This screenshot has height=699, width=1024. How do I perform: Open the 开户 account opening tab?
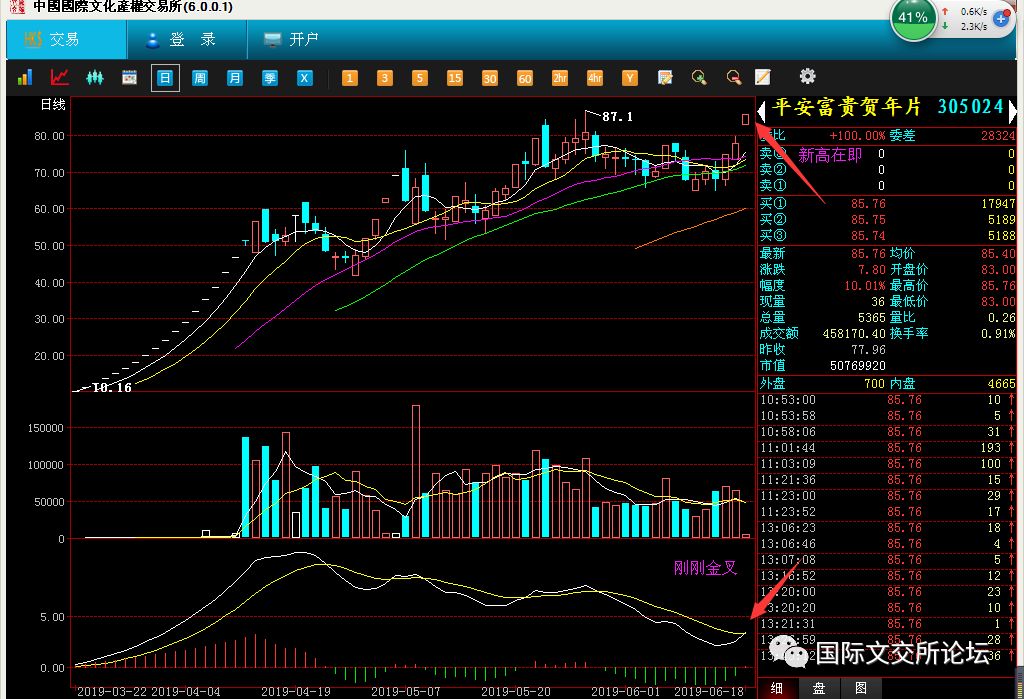point(291,39)
